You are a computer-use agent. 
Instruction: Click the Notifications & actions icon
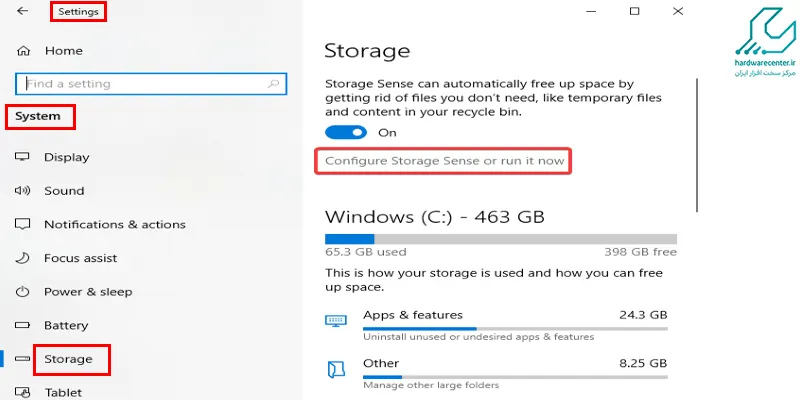22,224
